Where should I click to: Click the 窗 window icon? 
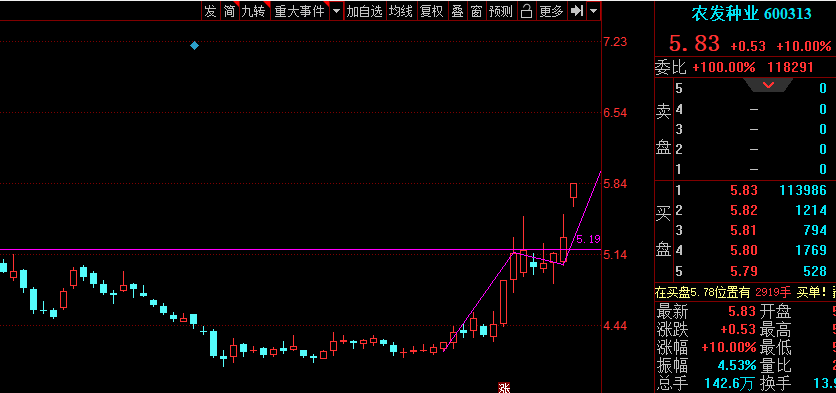(x=476, y=11)
